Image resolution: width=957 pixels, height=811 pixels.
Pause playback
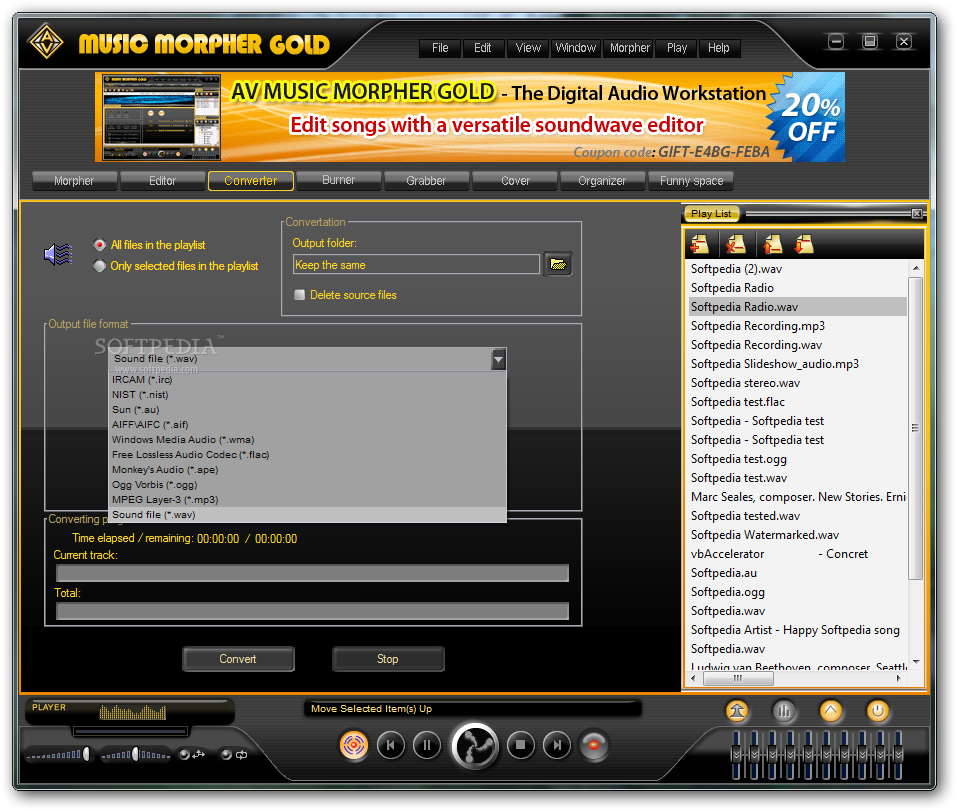tap(427, 745)
